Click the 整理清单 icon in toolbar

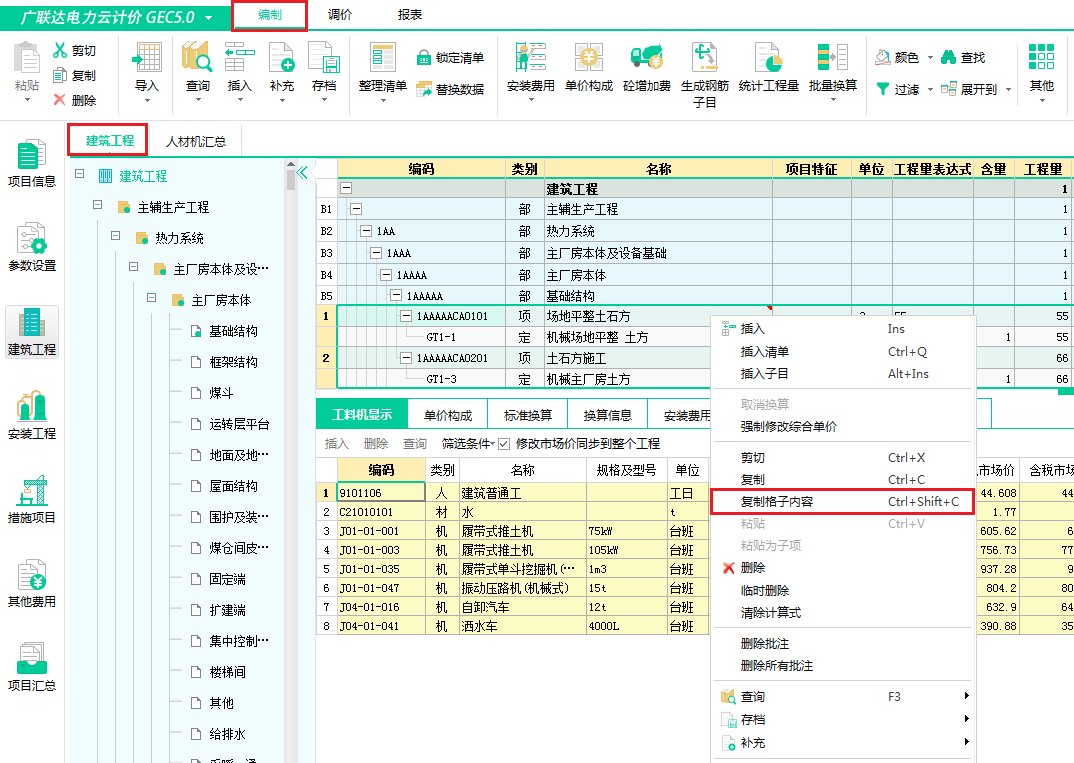382,58
